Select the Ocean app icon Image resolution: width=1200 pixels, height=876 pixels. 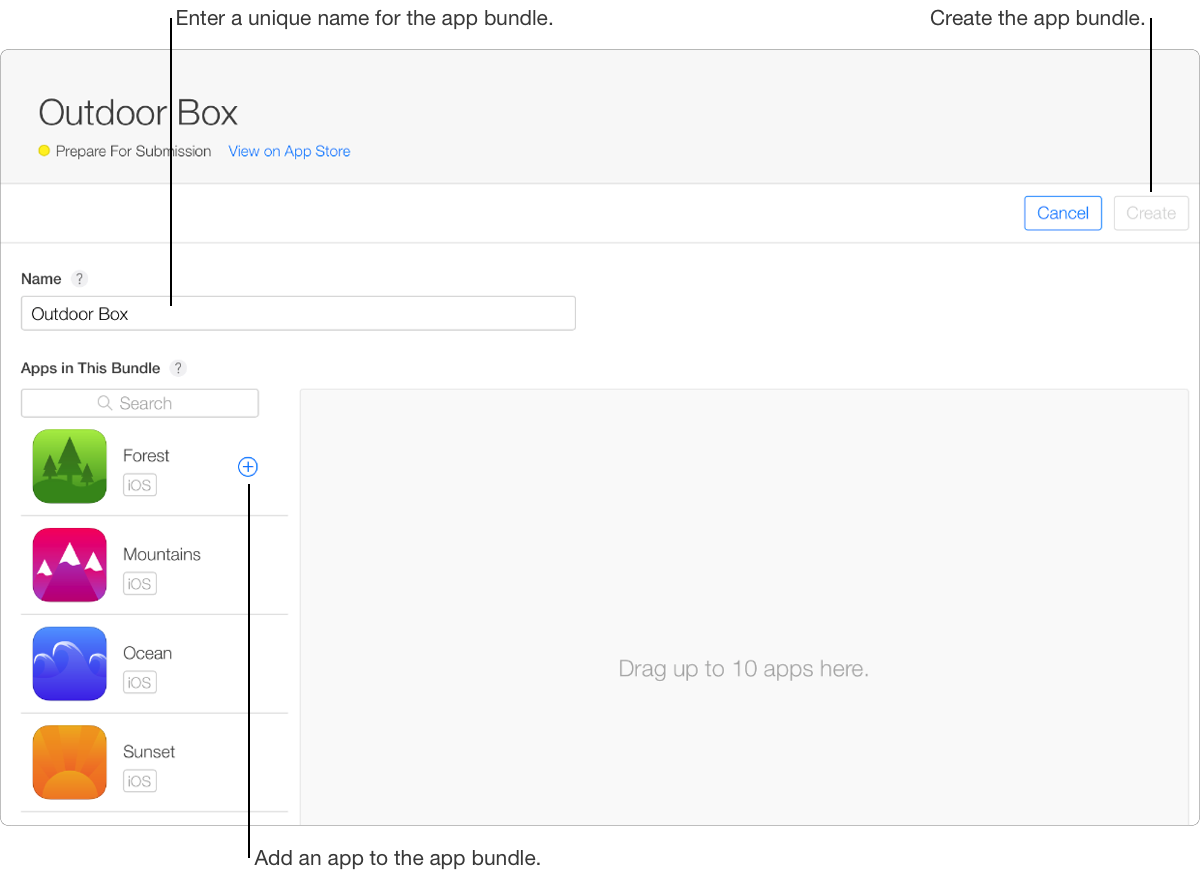69,663
